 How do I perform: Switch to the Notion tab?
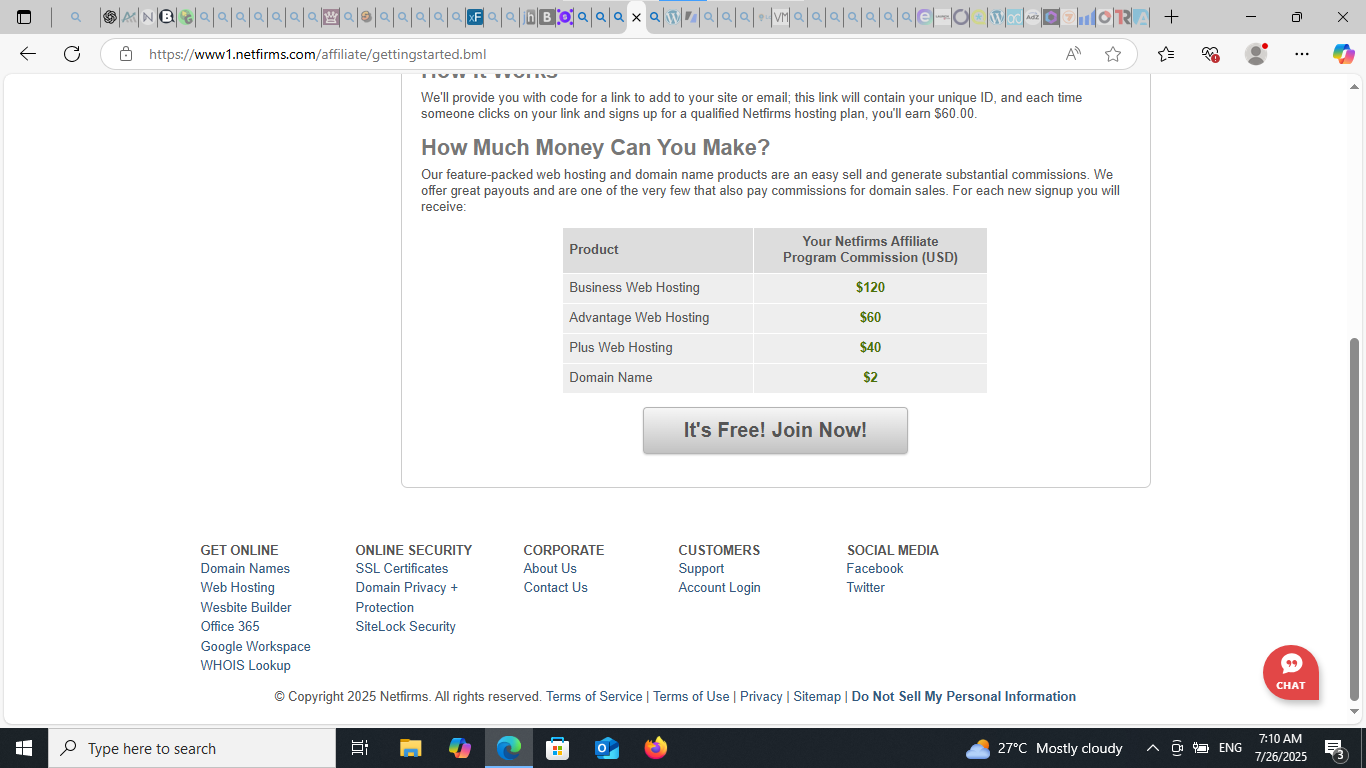[148, 17]
